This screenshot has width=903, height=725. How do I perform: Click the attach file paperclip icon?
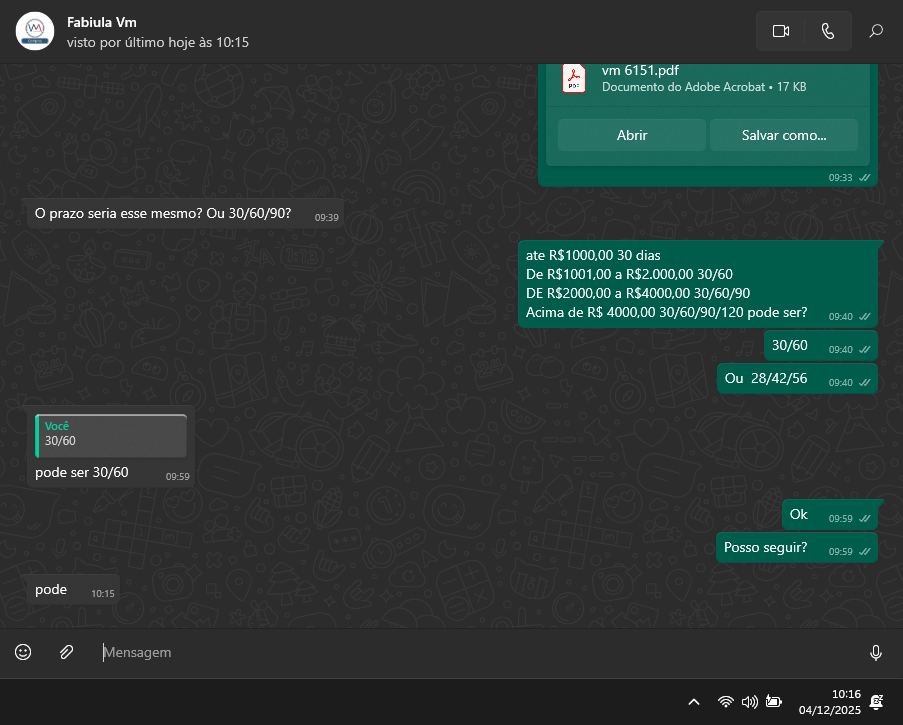[66, 652]
